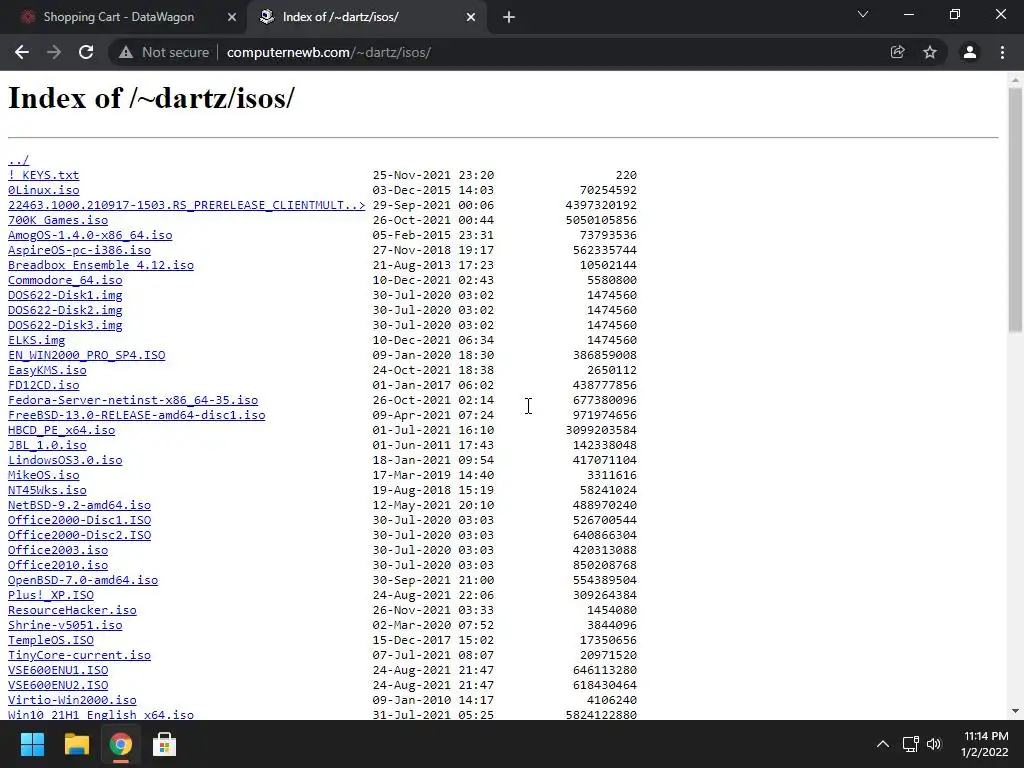
Task: Go back to the previous page
Action: [22, 52]
